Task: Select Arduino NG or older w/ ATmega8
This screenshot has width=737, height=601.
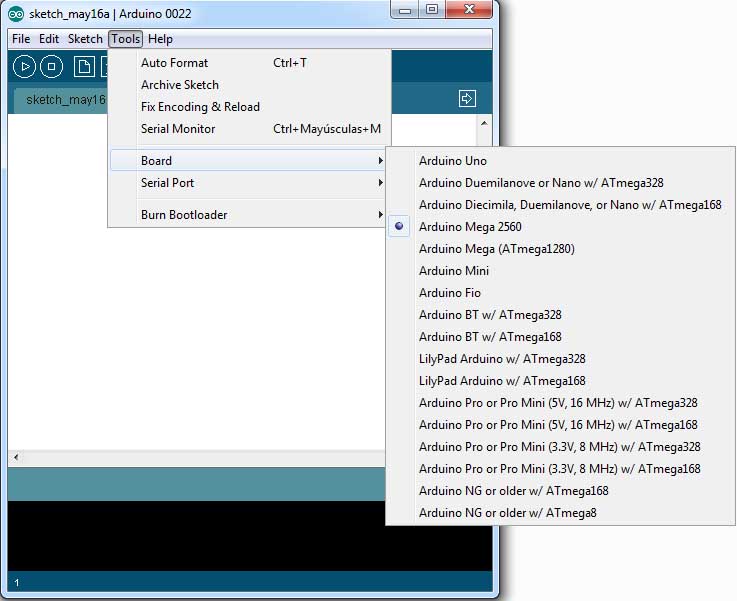Action: pos(561,513)
